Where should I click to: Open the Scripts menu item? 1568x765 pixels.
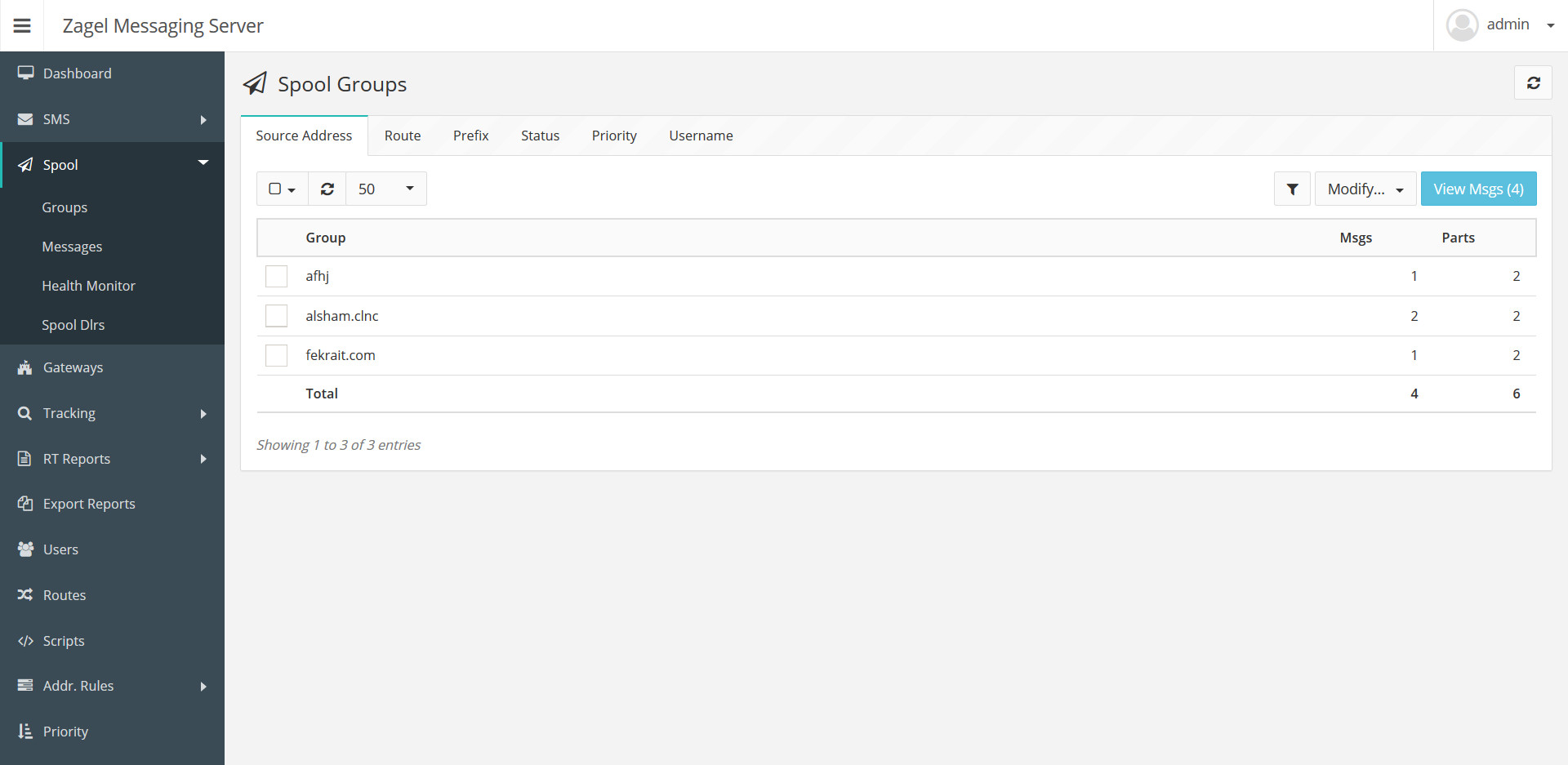(x=112, y=641)
